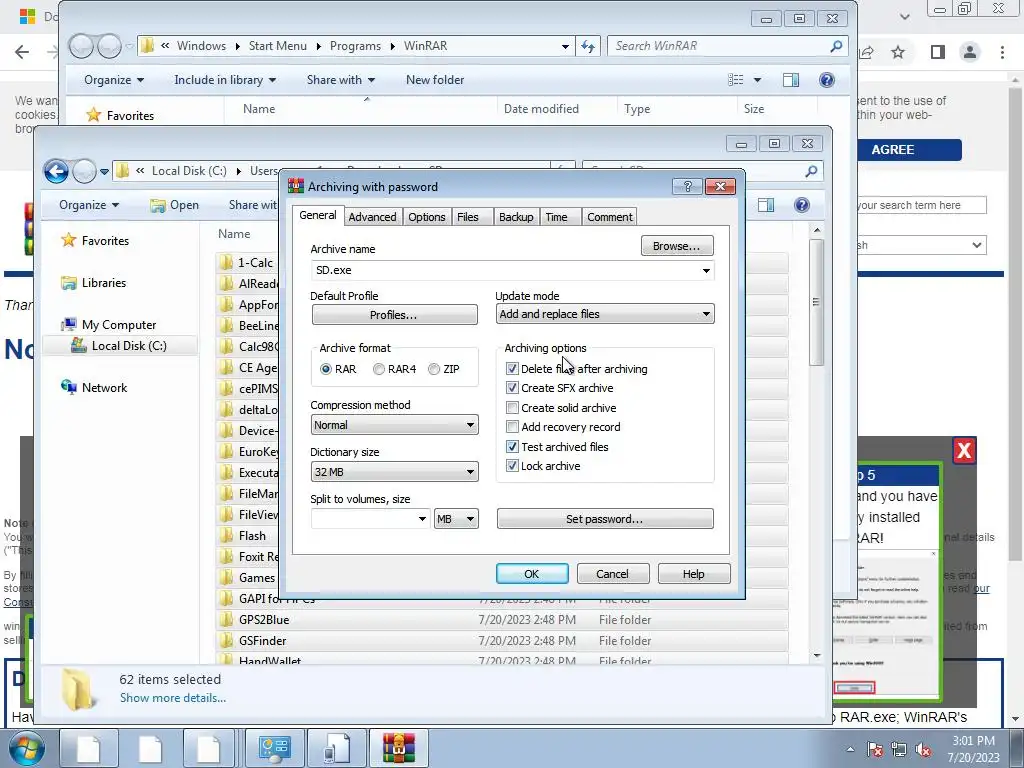Click Show more details link

tap(173, 698)
